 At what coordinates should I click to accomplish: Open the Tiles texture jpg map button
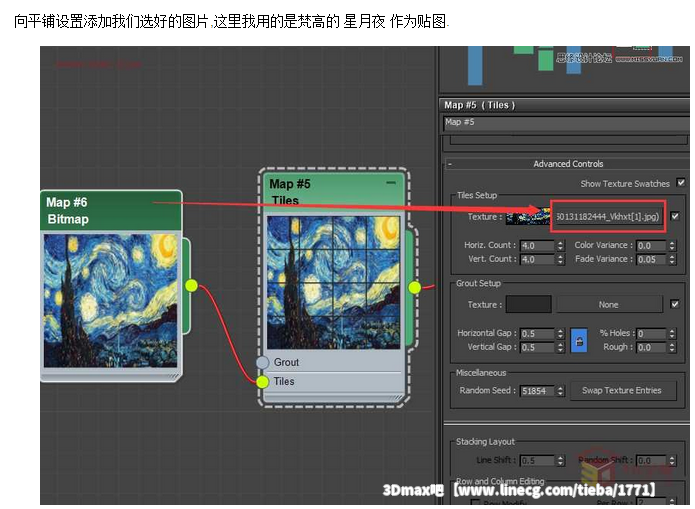(x=608, y=216)
